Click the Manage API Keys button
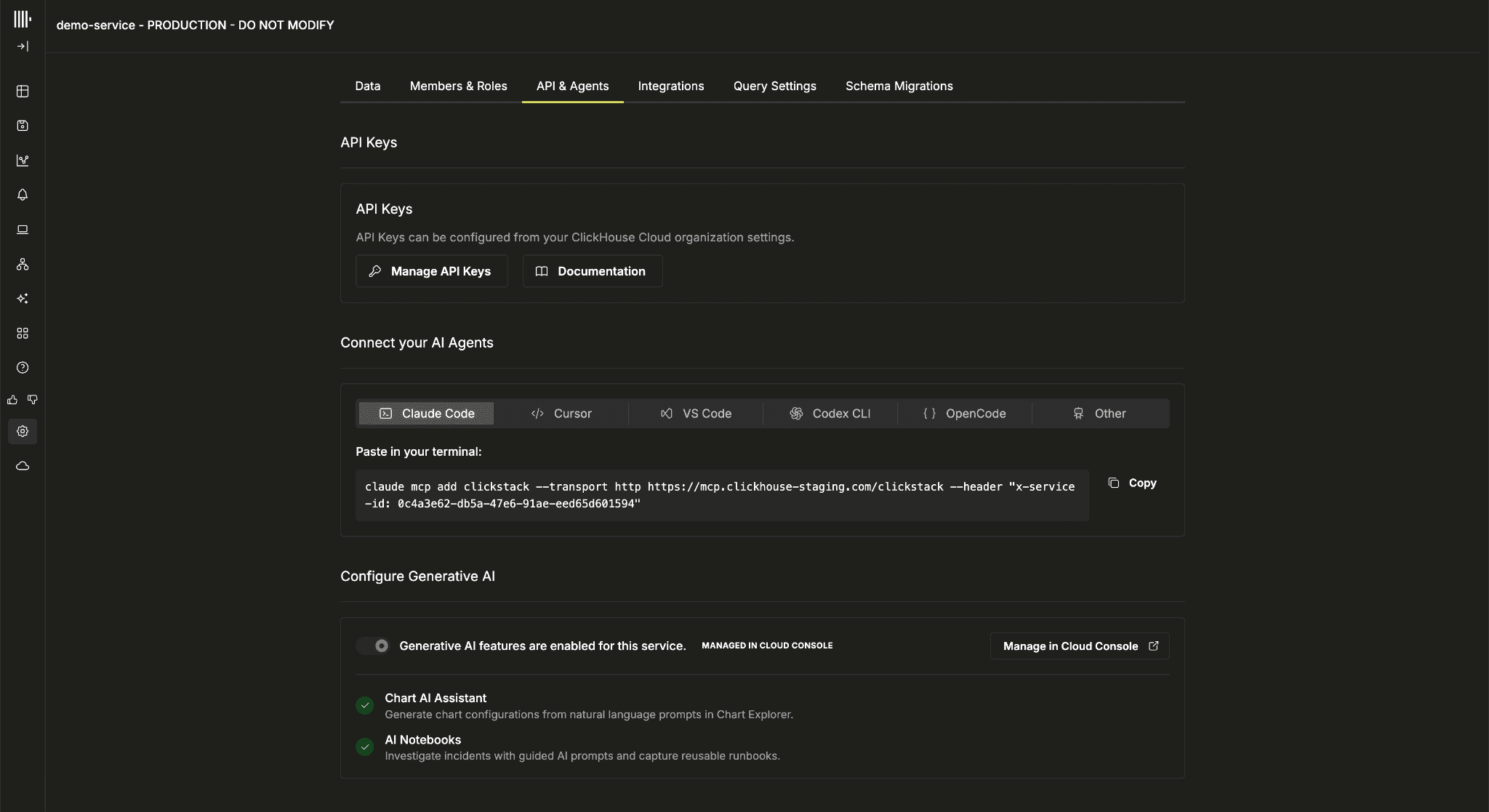The width and height of the screenshot is (1489, 812). click(432, 271)
